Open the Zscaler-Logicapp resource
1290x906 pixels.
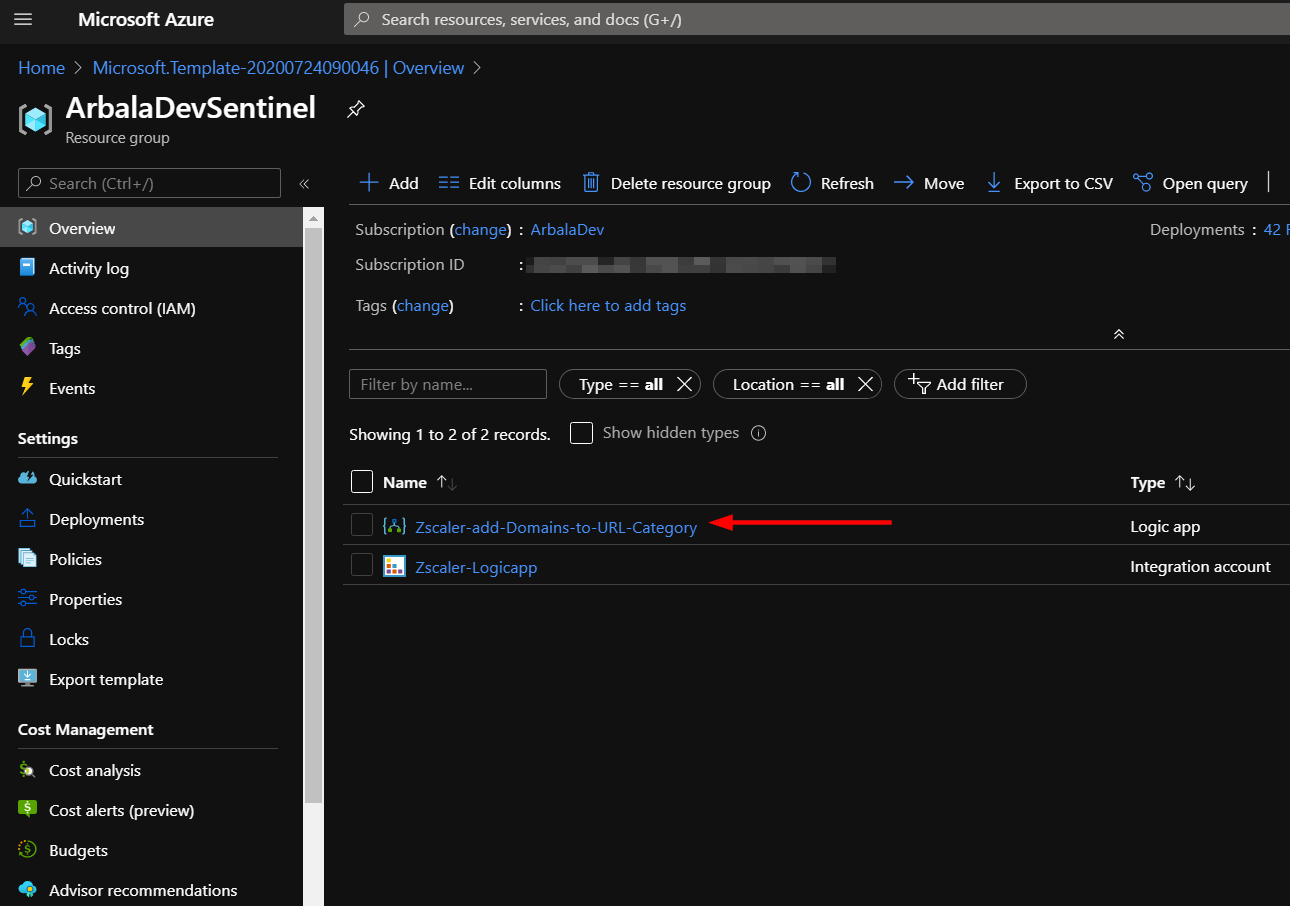[x=476, y=567]
